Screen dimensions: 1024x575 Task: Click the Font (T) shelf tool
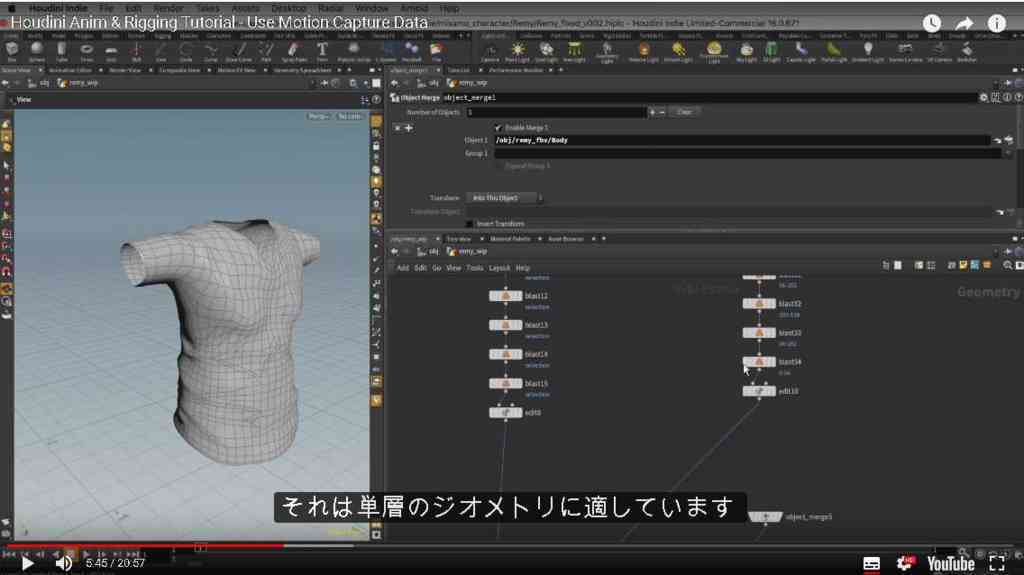(x=322, y=50)
